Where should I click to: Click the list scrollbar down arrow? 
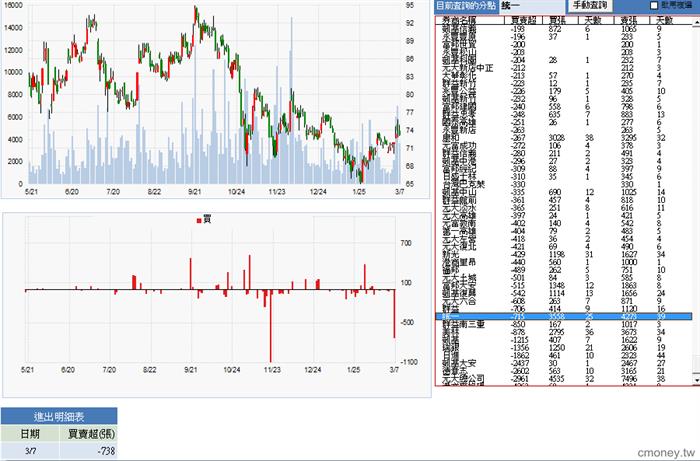[x=696, y=380]
